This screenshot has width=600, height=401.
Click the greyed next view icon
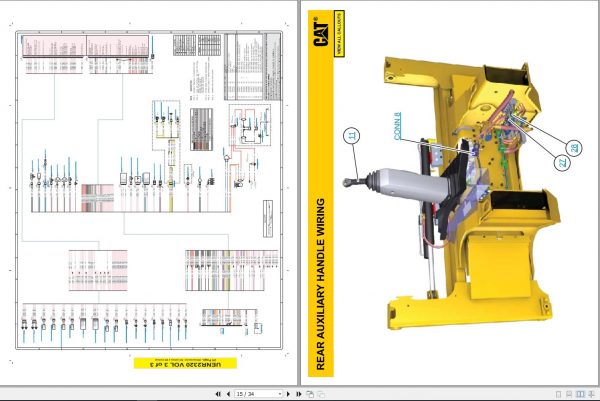click(321, 394)
